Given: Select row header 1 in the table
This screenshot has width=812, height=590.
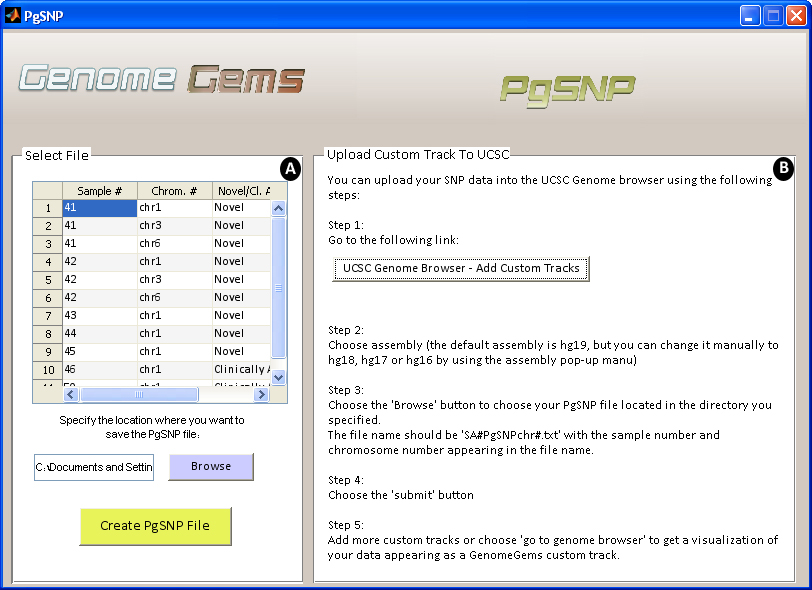Looking at the screenshot, I should pyautogui.click(x=48, y=208).
